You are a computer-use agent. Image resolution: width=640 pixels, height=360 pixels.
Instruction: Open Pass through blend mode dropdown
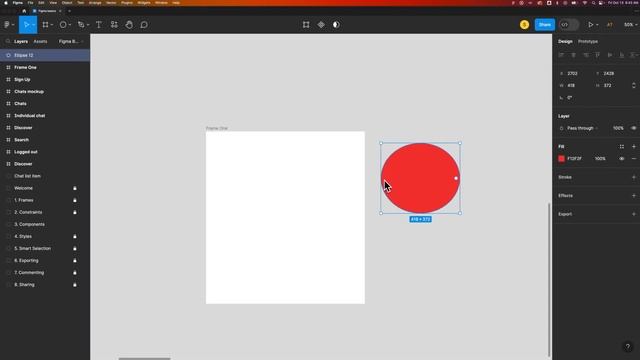point(582,128)
